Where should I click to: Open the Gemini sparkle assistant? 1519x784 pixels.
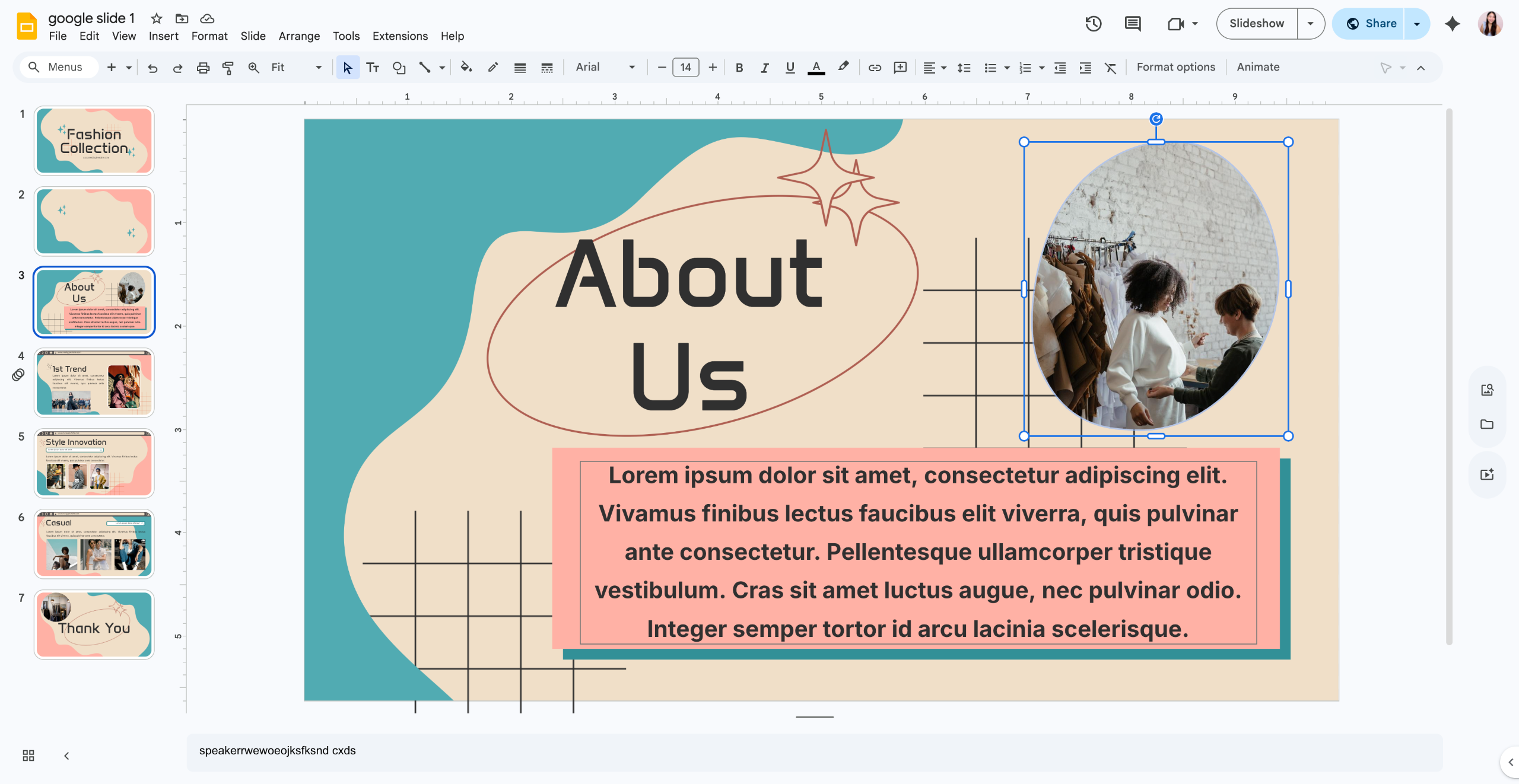1453,24
